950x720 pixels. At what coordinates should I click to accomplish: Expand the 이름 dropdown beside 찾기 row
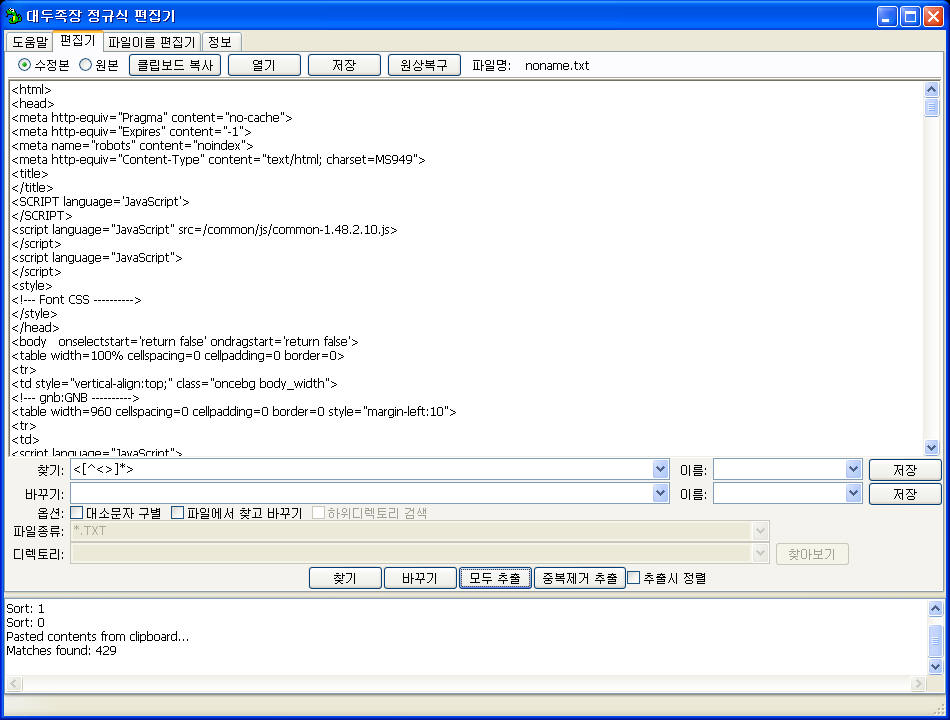(854, 469)
